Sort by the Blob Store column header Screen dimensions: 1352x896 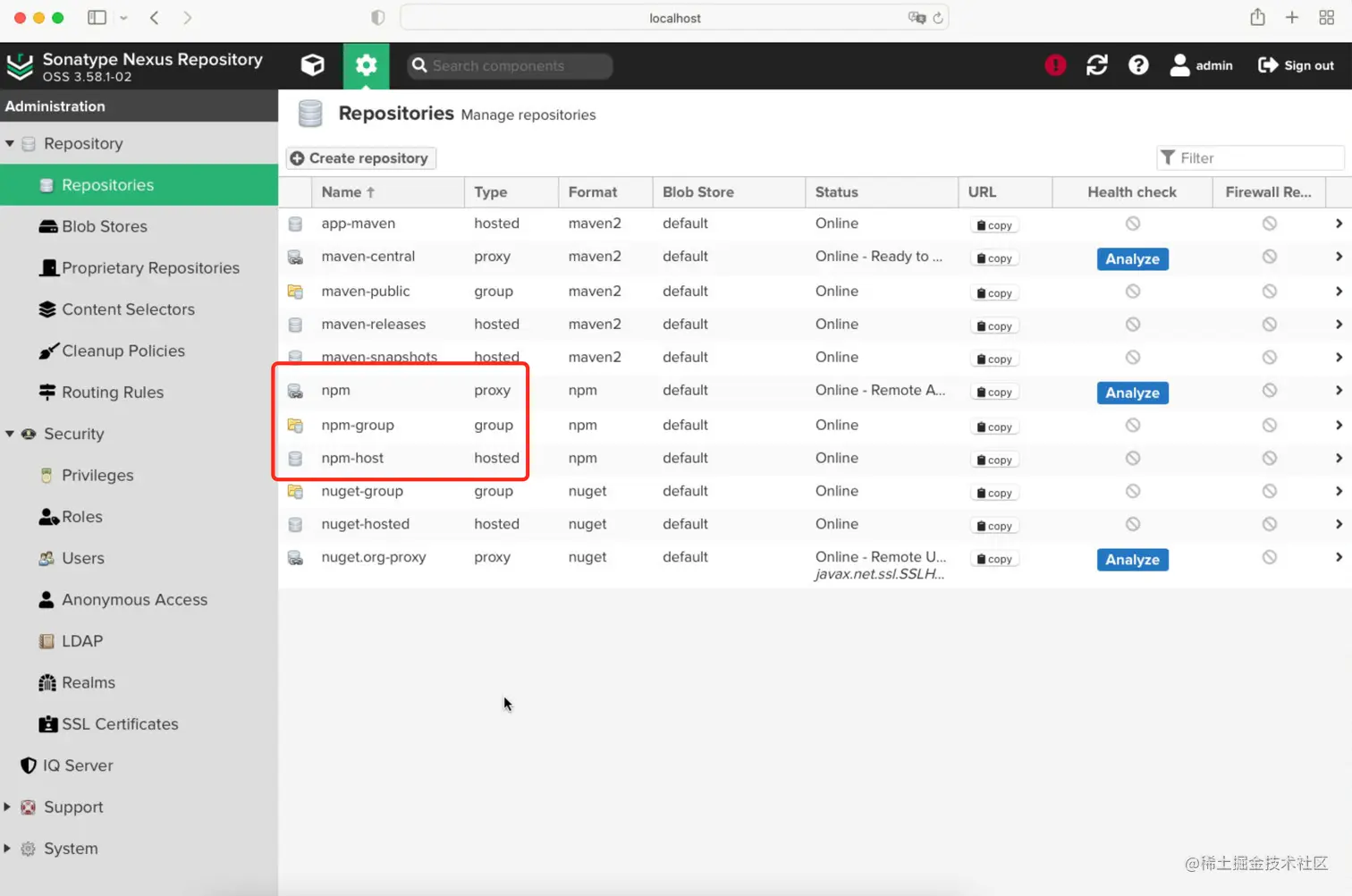coord(729,192)
